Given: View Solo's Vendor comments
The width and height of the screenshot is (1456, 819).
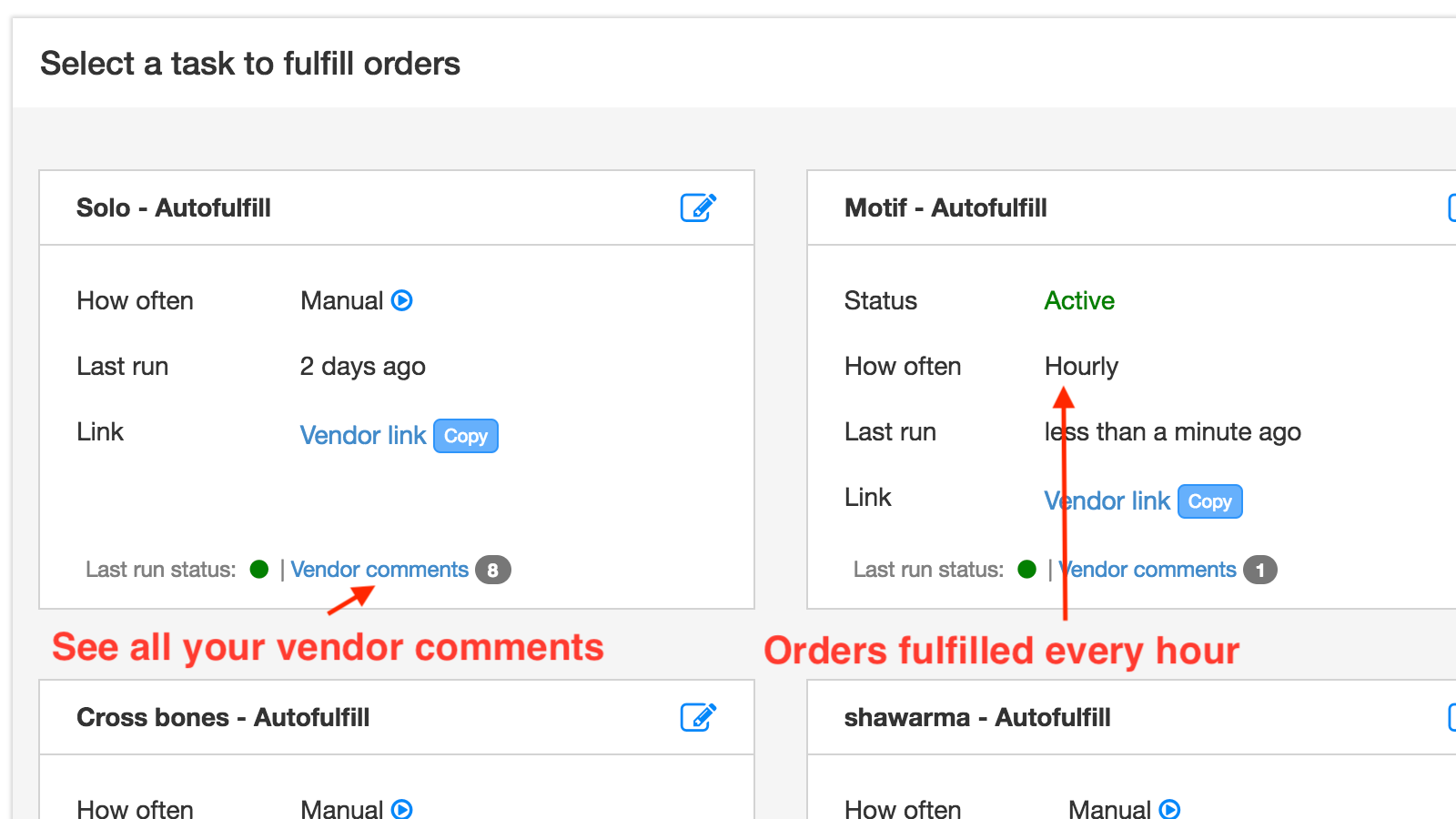Looking at the screenshot, I should [x=379, y=570].
